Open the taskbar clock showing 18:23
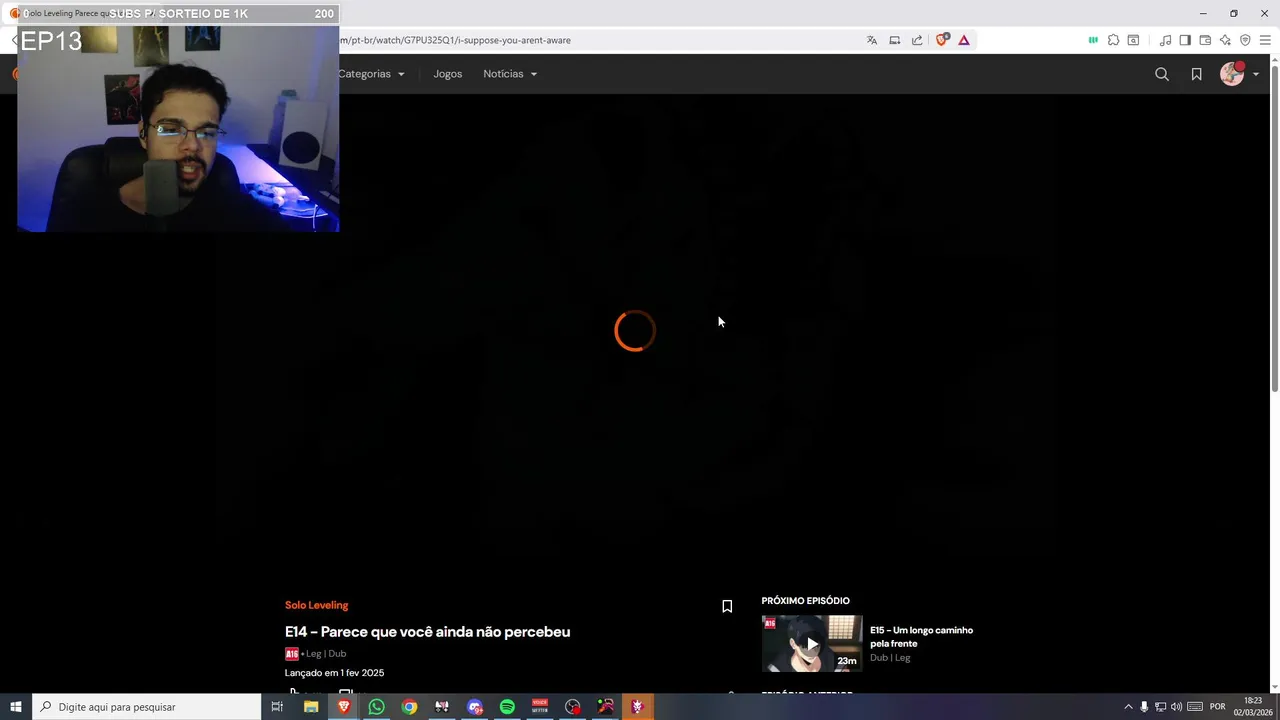 [x=1253, y=707]
